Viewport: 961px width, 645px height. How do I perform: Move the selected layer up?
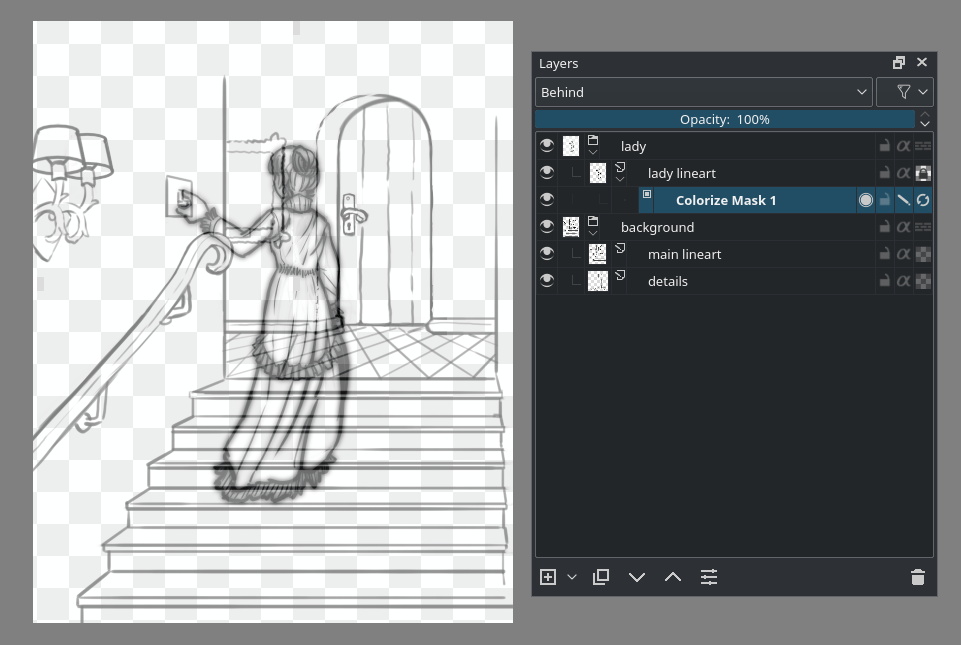(x=672, y=577)
